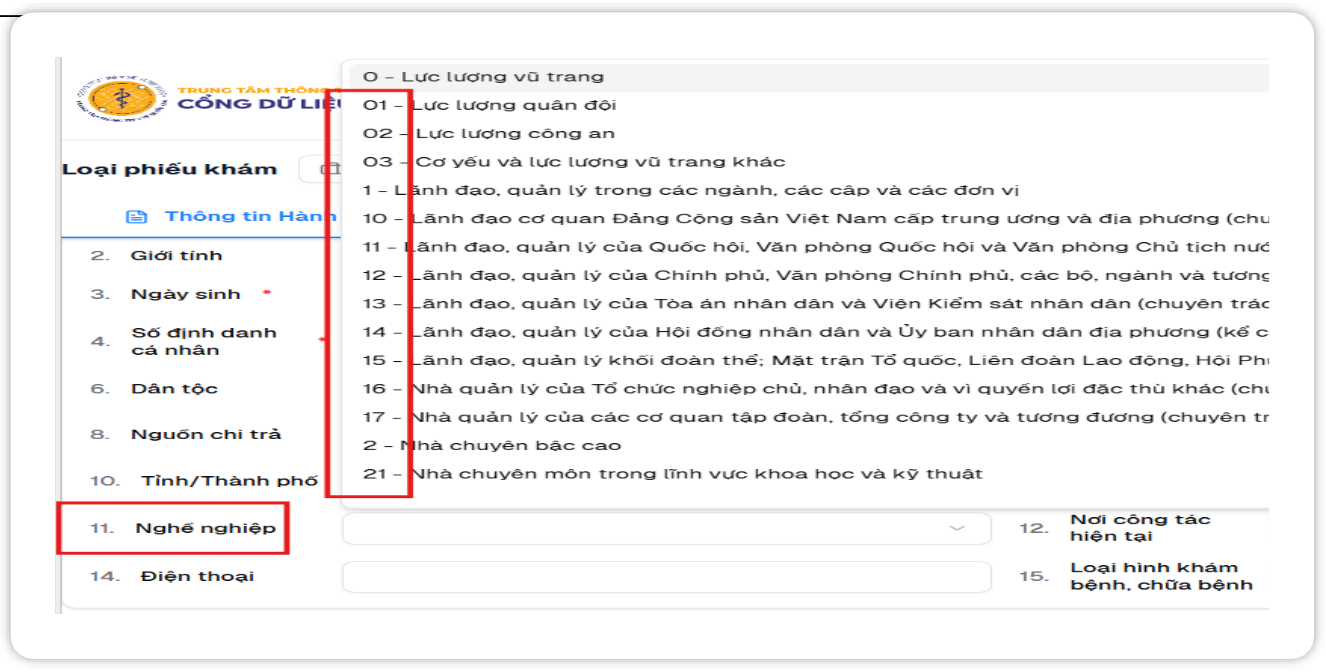Click the Nghề nghiệp field label
1326x672 pixels.
(x=205, y=528)
